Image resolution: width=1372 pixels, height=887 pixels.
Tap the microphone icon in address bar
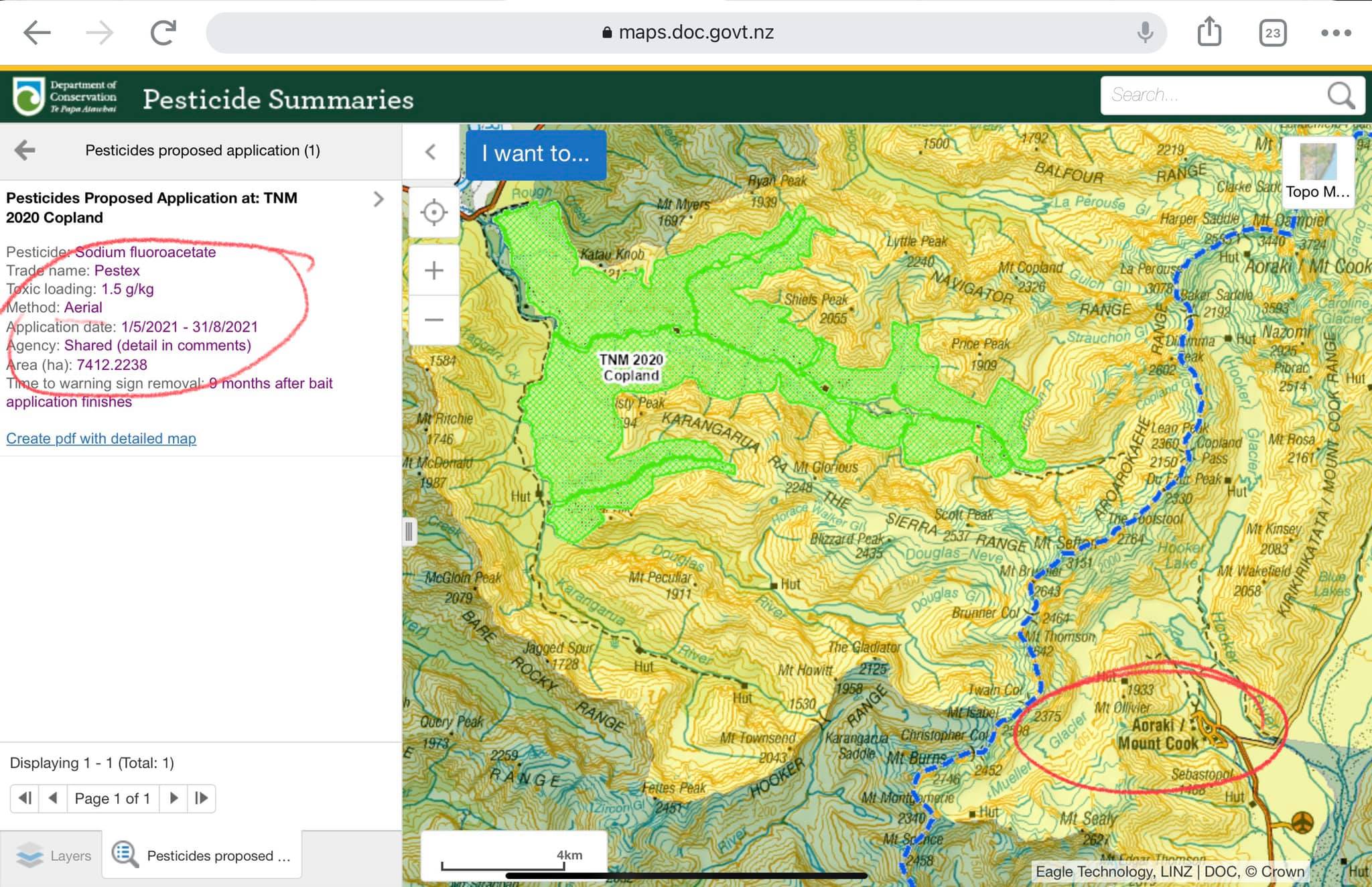pyautogui.click(x=1145, y=32)
